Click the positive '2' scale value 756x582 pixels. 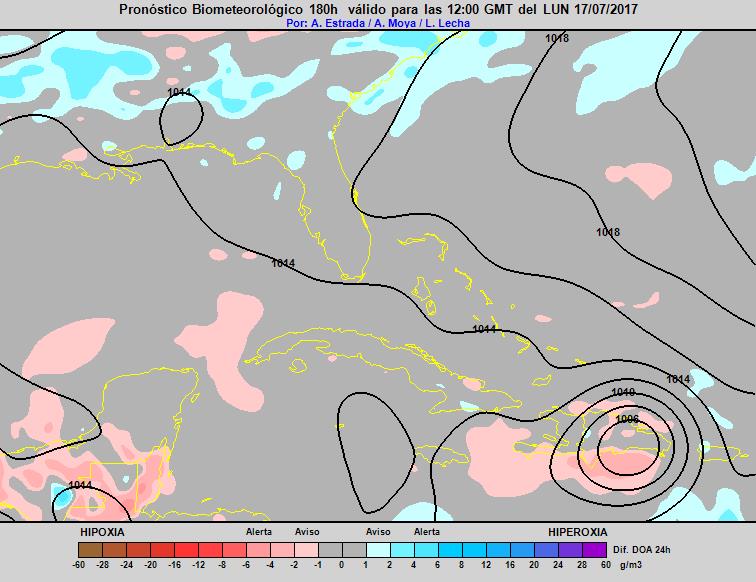(x=390, y=565)
